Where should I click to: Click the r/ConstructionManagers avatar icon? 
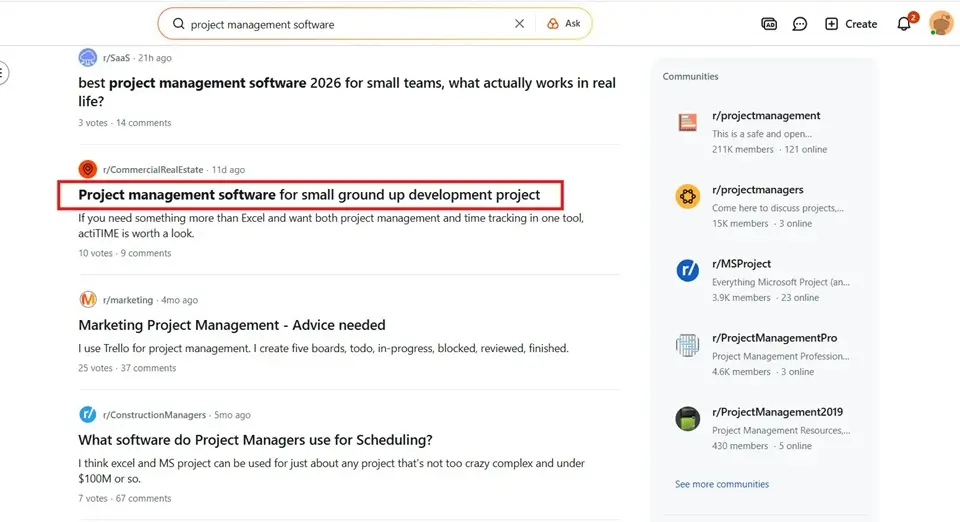pyautogui.click(x=88, y=414)
